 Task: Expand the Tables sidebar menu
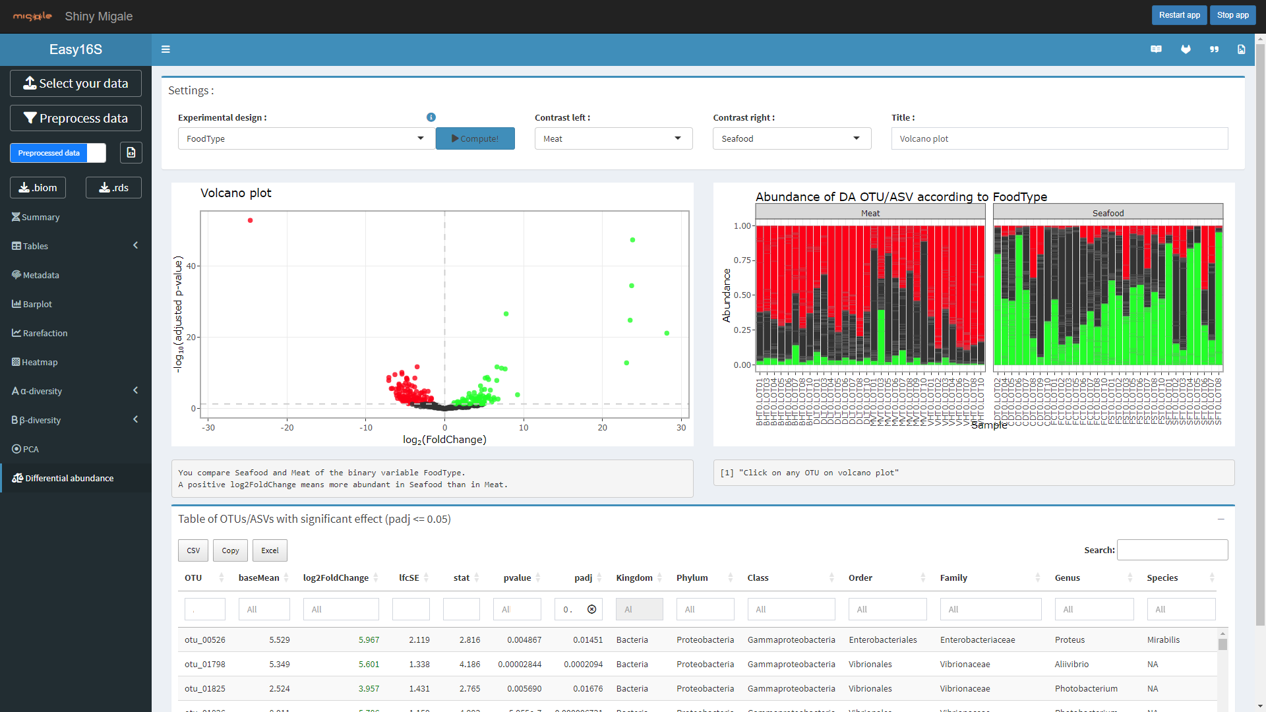(75, 246)
